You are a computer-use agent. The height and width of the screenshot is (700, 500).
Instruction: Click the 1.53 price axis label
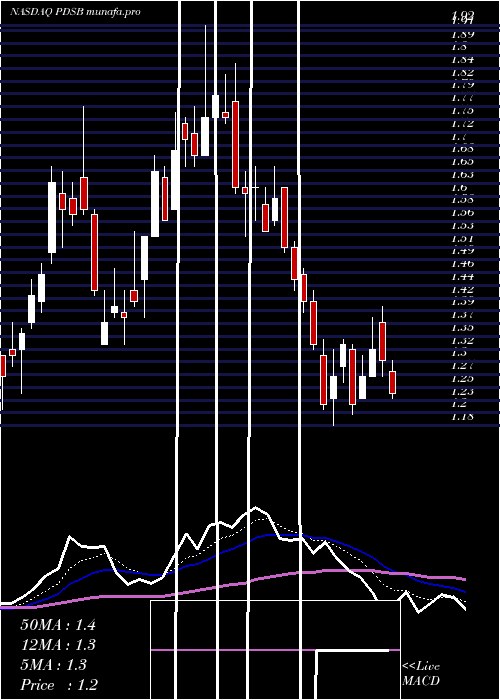tap(462, 225)
